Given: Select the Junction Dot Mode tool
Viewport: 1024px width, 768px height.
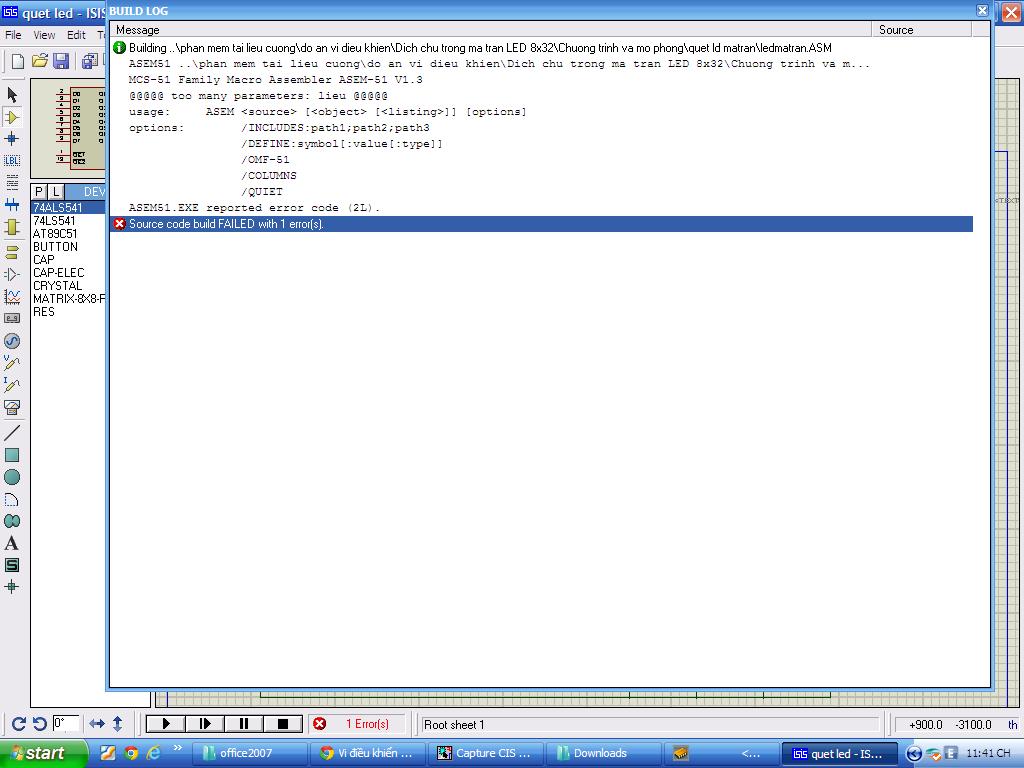Looking at the screenshot, I should tap(12, 138).
